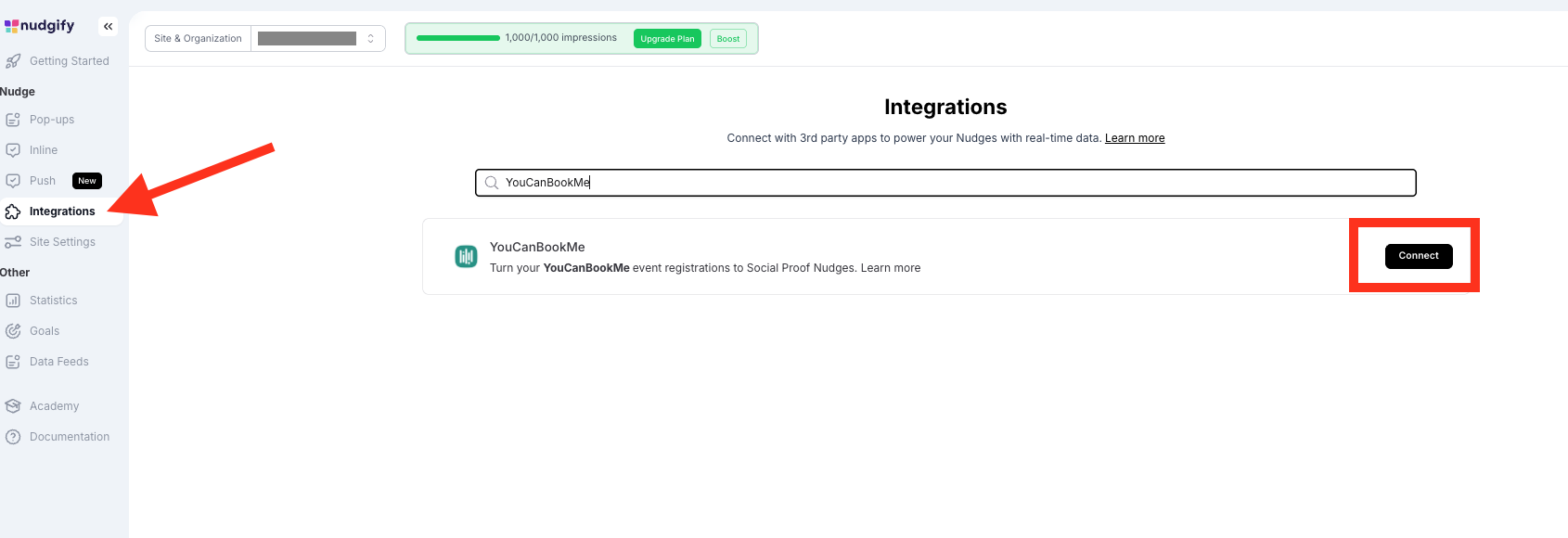
Task: Click the Integrations puzzle icon
Action: pos(13,211)
